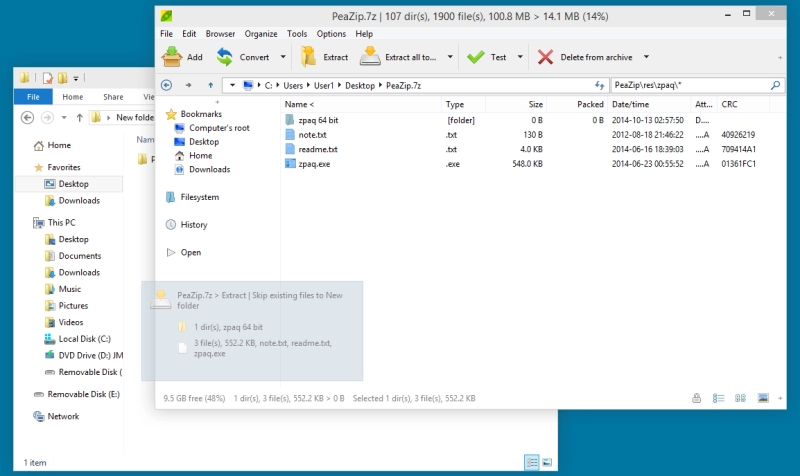Click the User1 breadcrumb segment

tap(323, 86)
